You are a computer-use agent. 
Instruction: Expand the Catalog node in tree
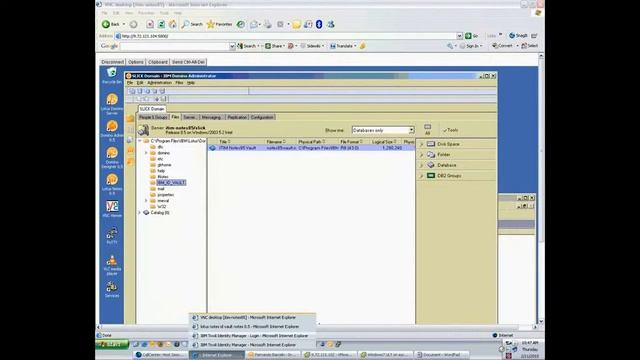click(x=140, y=213)
